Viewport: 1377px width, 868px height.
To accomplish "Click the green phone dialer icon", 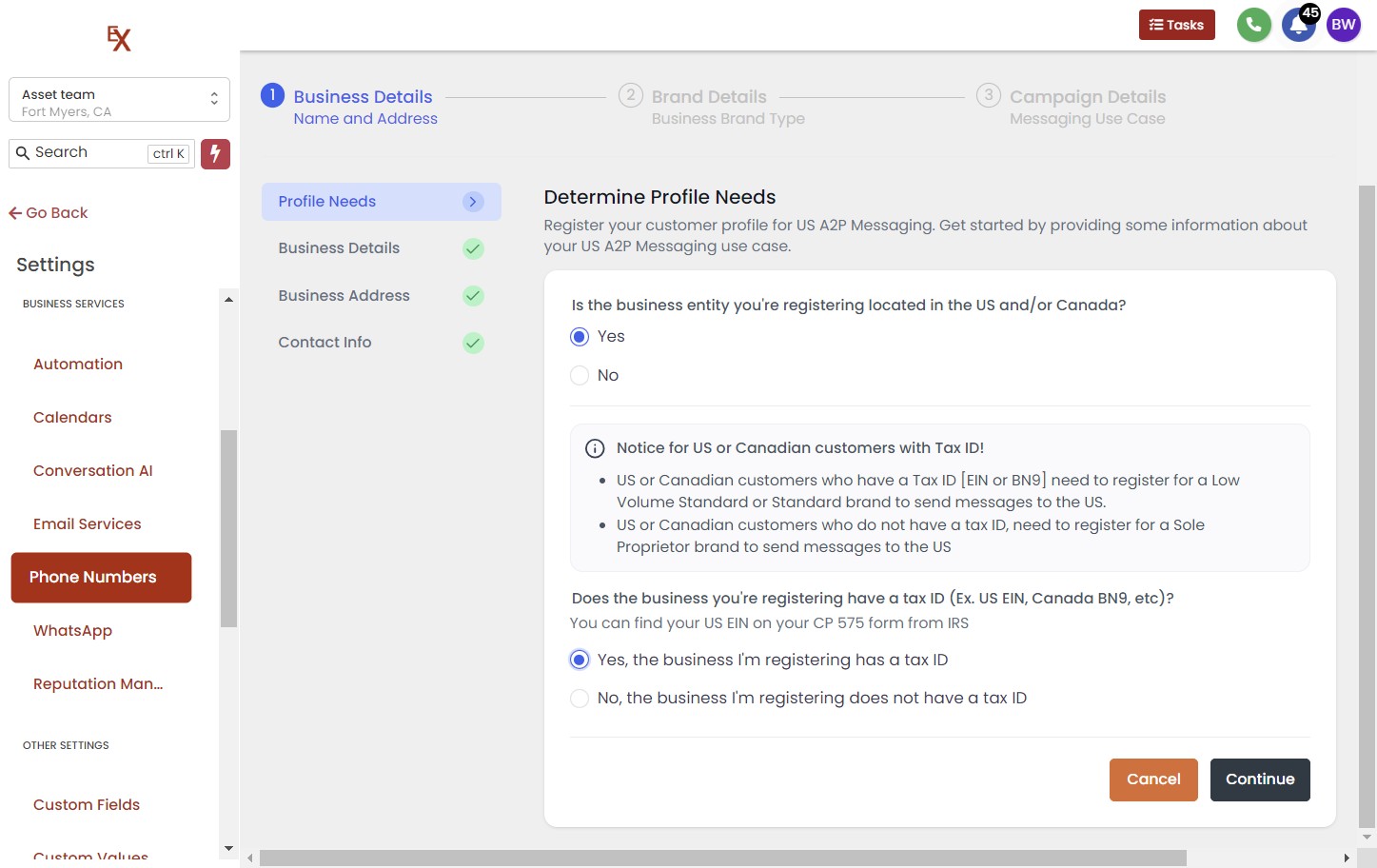I will coord(1253,25).
